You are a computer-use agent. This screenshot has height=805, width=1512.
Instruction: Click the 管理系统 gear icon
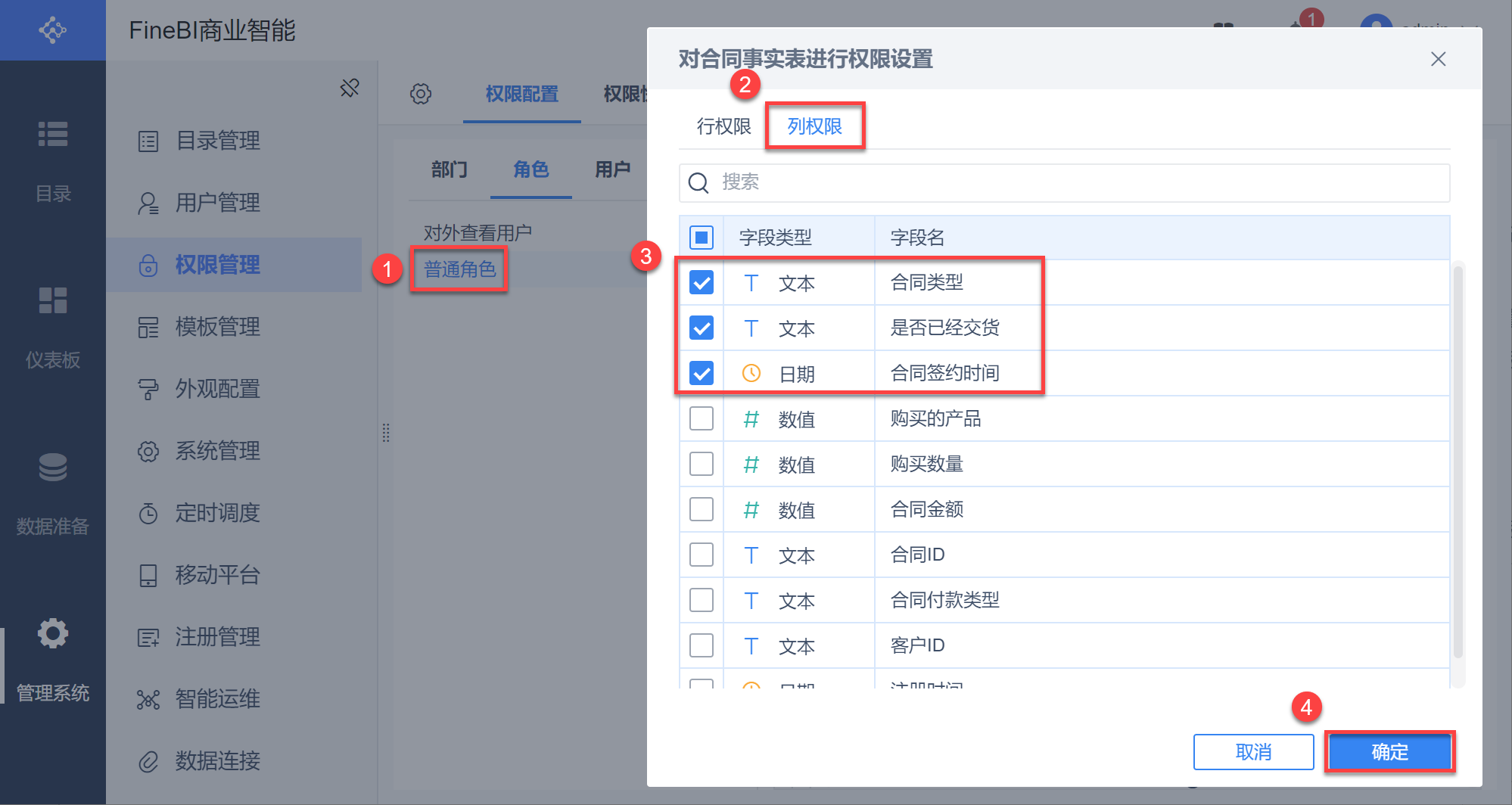click(53, 634)
